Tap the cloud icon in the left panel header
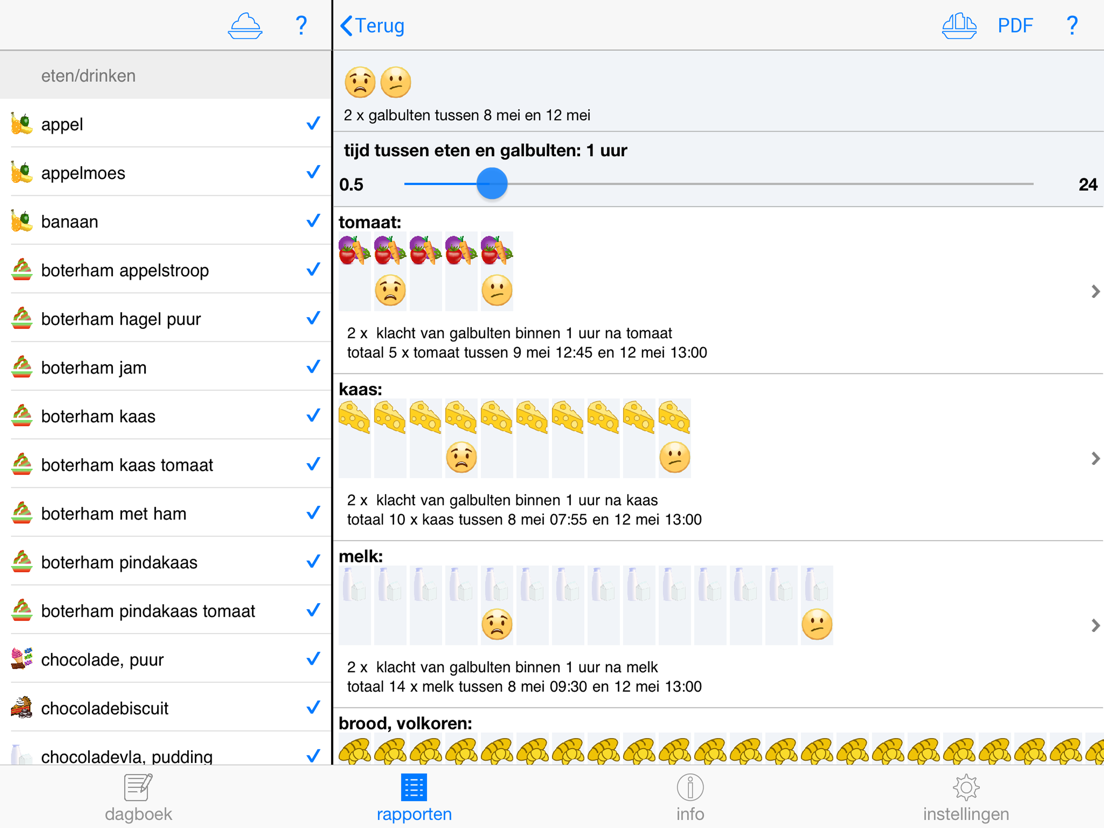Viewport: 1104px width, 828px height. pos(245,25)
